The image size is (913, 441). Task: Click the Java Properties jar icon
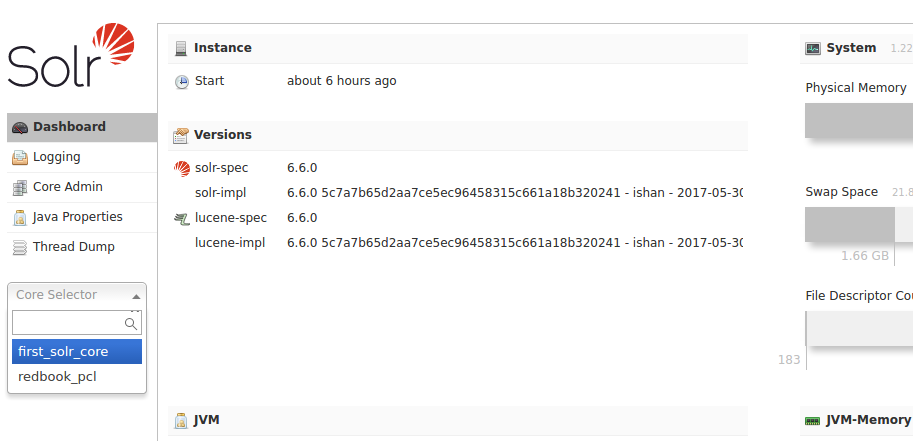(20, 217)
